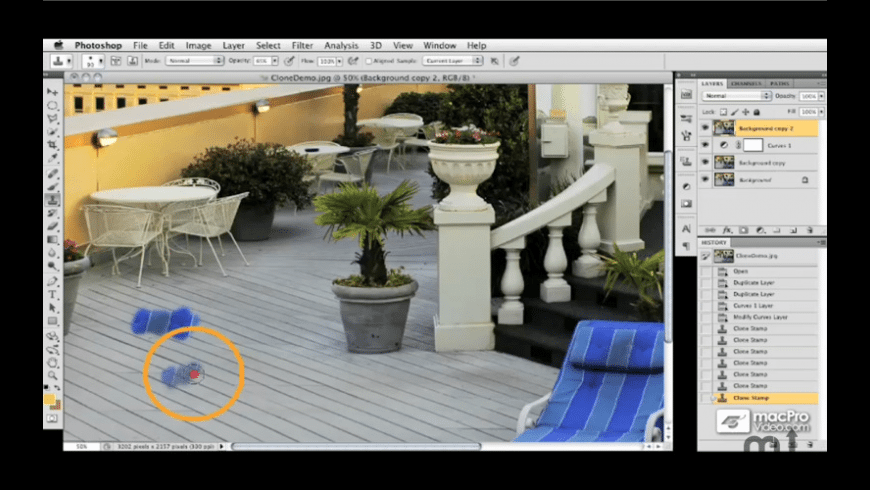870x490 pixels.
Task: Click the foreground color swatch
Action: click(x=49, y=399)
